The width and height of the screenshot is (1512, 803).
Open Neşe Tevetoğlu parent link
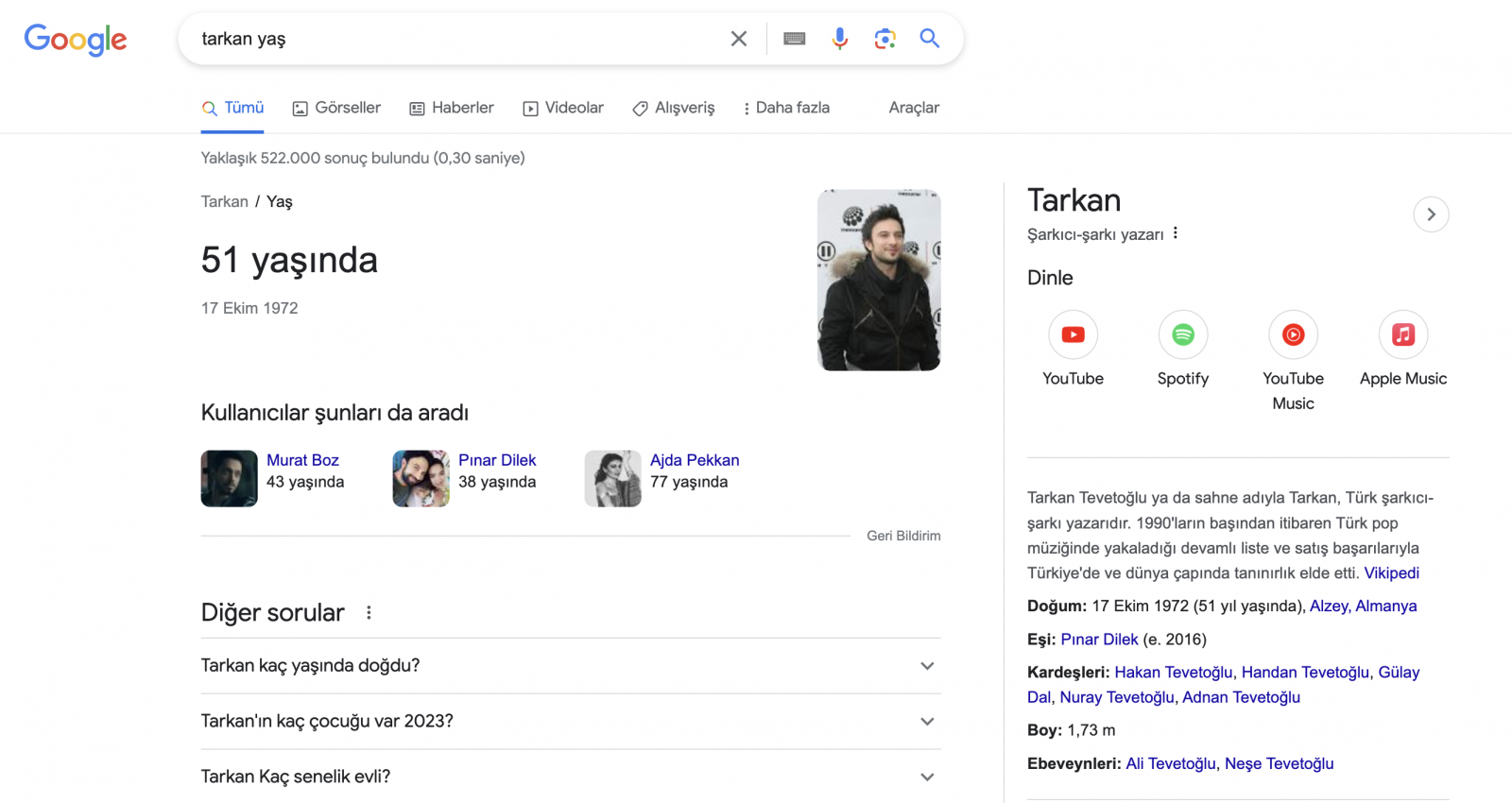point(1279,763)
